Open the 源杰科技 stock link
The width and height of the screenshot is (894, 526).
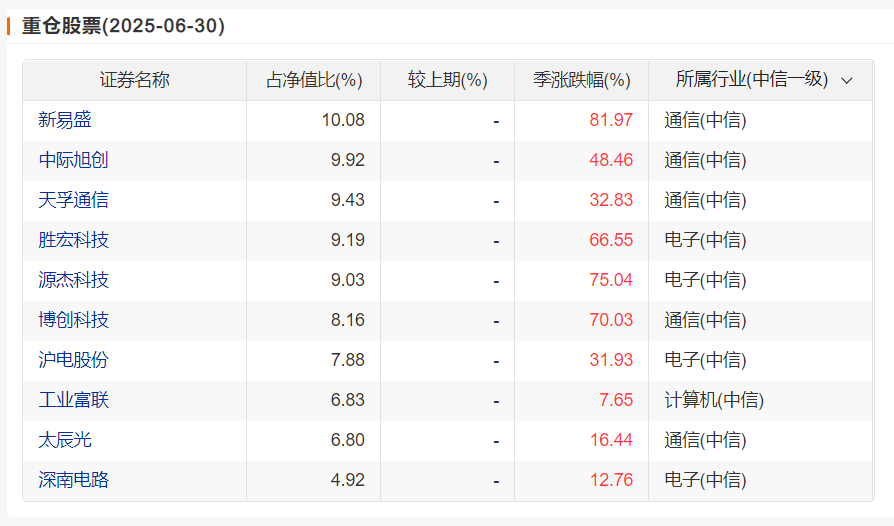pyautogui.click(x=74, y=280)
